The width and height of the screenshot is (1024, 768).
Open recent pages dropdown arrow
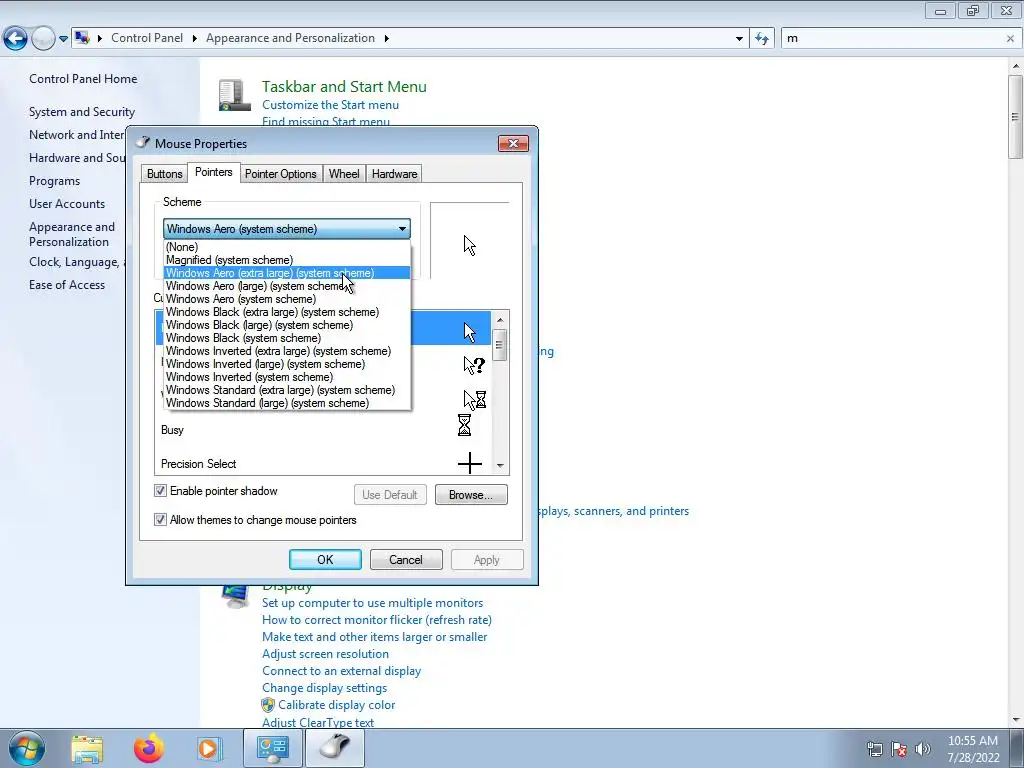(63, 39)
